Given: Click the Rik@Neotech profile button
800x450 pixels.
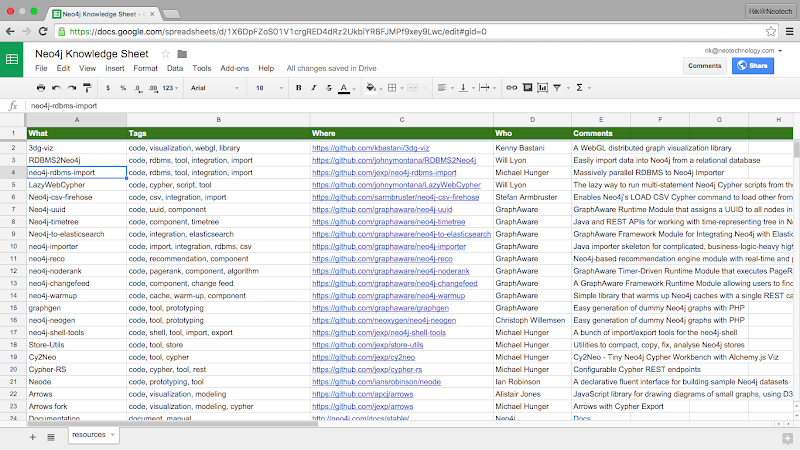Looking at the screenshot, I should coord(770,11).
